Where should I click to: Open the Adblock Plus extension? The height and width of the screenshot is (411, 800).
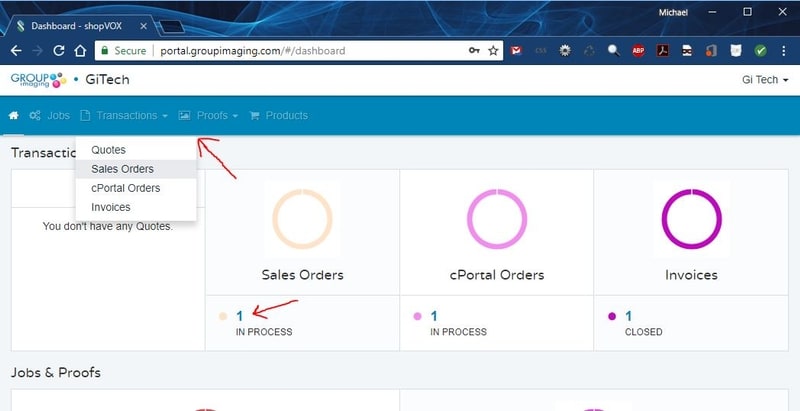(x=638, y=50)
